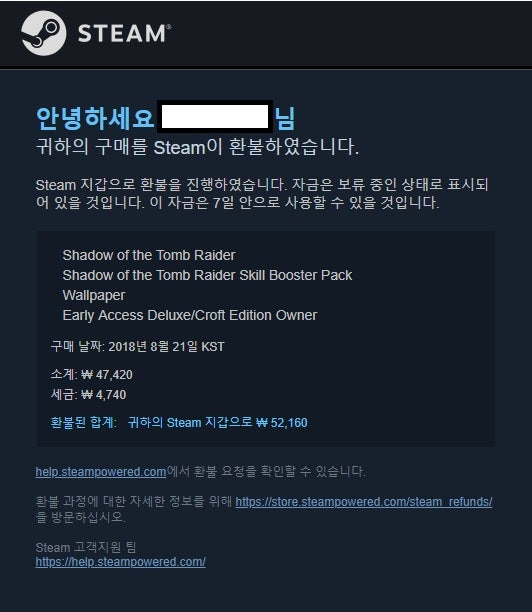
Task: Click the tax ₩ 4,740 amount
Action: pos(104,395)
